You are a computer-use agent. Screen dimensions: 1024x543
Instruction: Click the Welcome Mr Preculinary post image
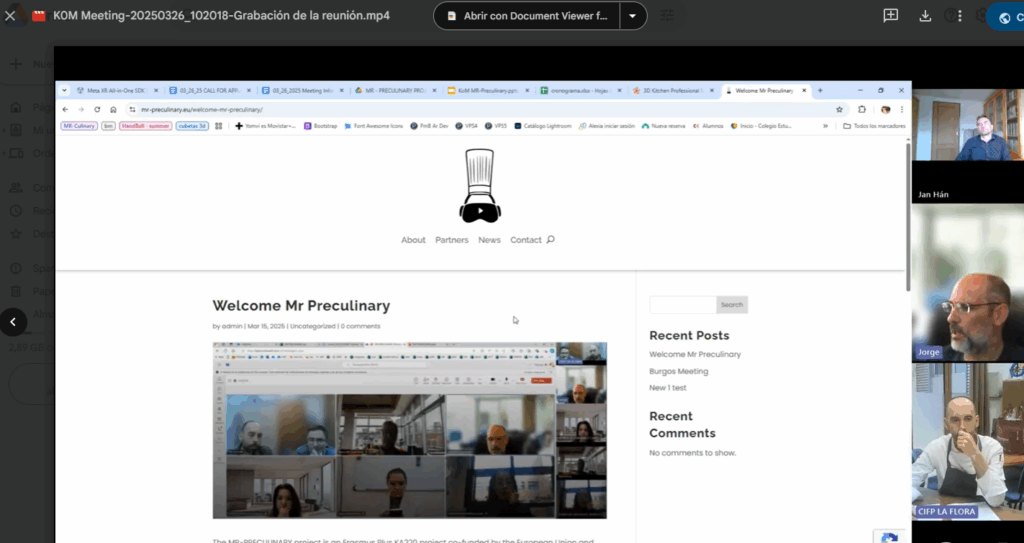[x=409, y=430]
